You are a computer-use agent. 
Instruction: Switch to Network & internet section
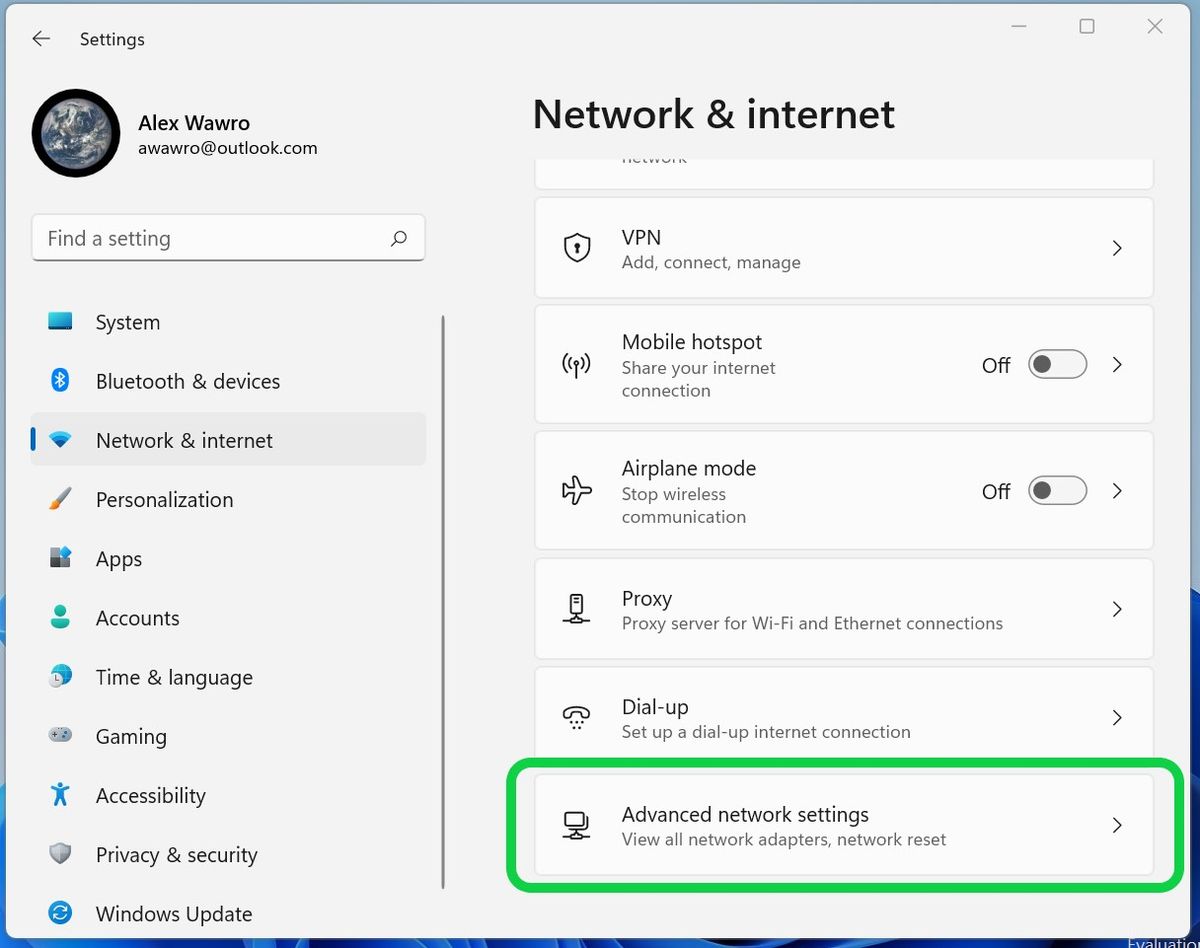tap(183, 440)
